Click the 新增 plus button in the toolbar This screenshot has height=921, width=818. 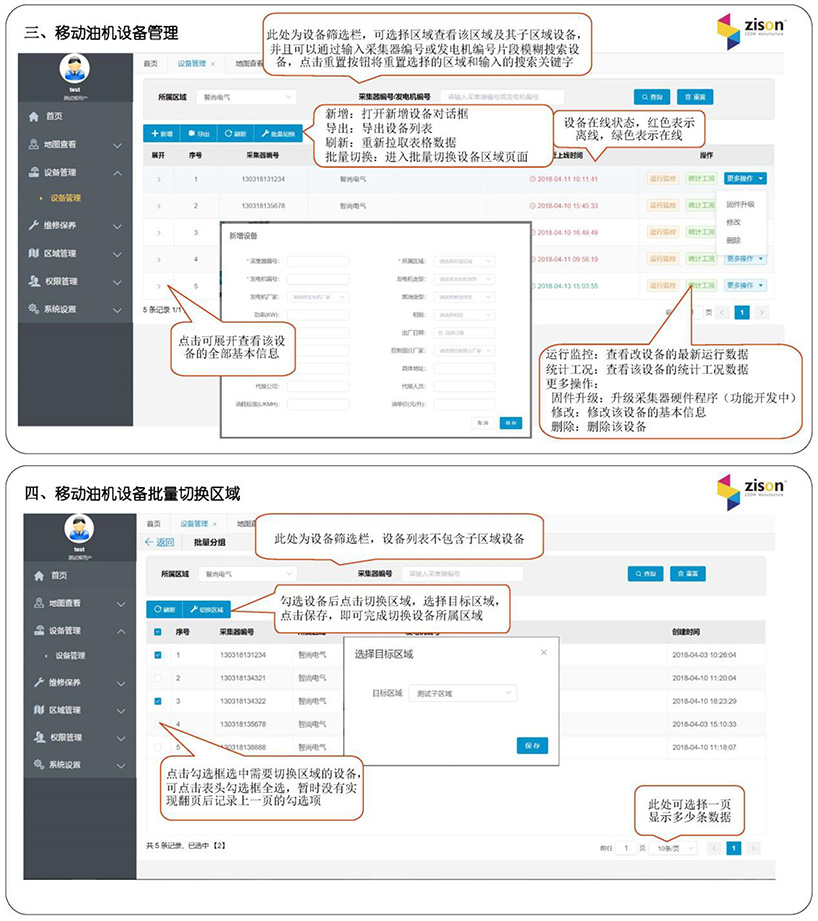pos(161,133)
